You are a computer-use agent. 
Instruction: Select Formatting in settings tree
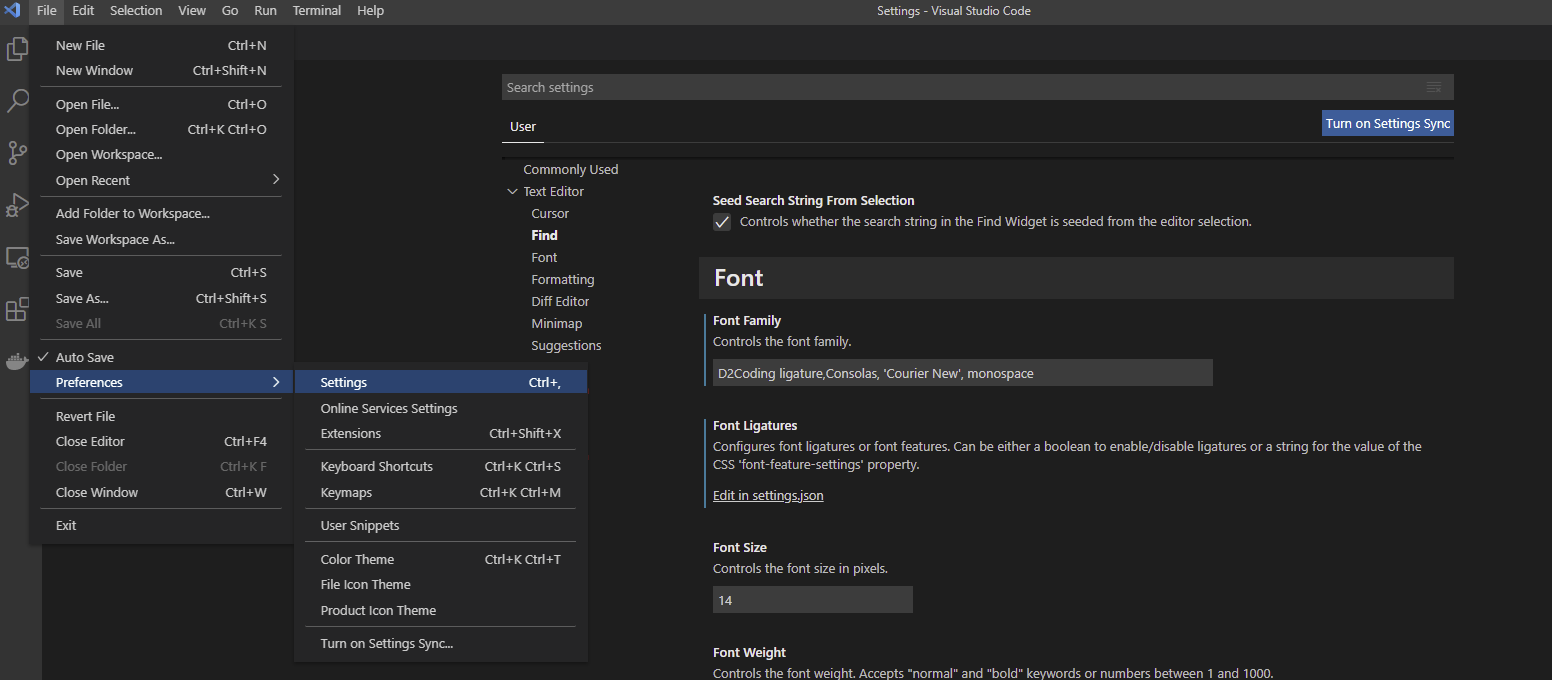563,279
